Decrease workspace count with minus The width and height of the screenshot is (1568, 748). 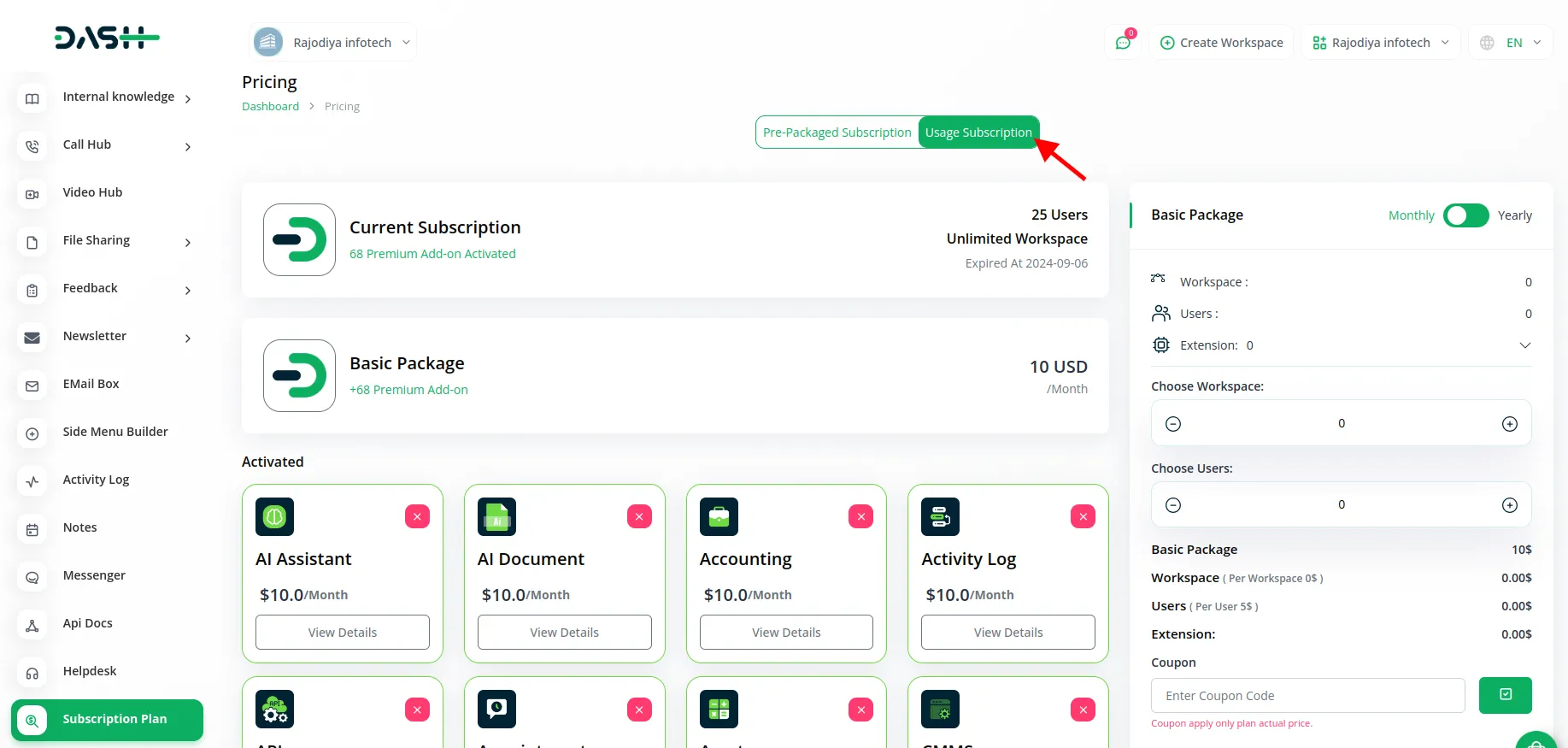pos(1173,424)
